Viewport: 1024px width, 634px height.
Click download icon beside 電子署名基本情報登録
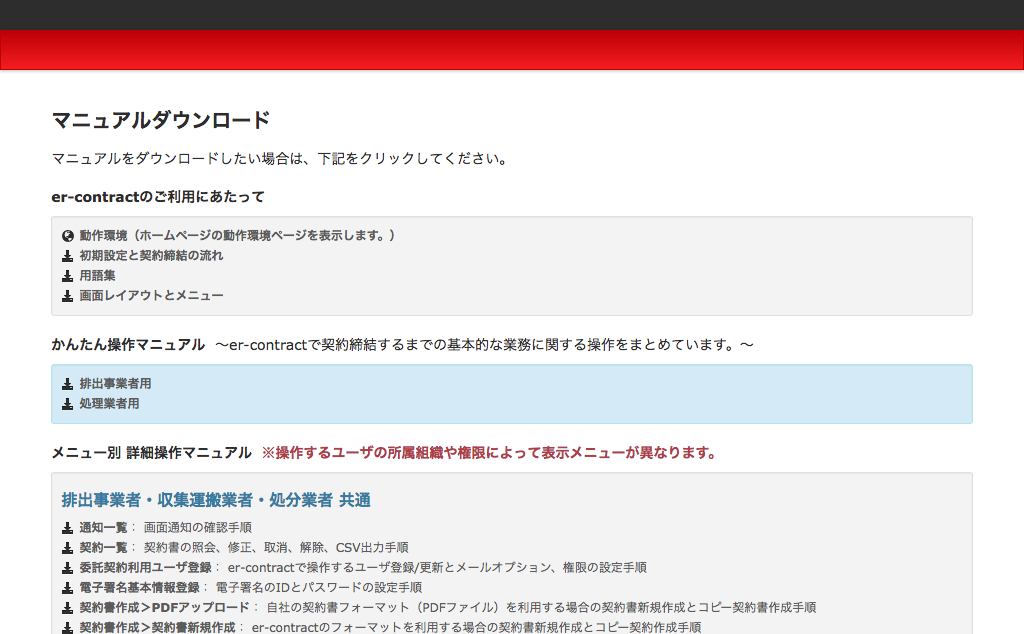click(x=68, y=588)
